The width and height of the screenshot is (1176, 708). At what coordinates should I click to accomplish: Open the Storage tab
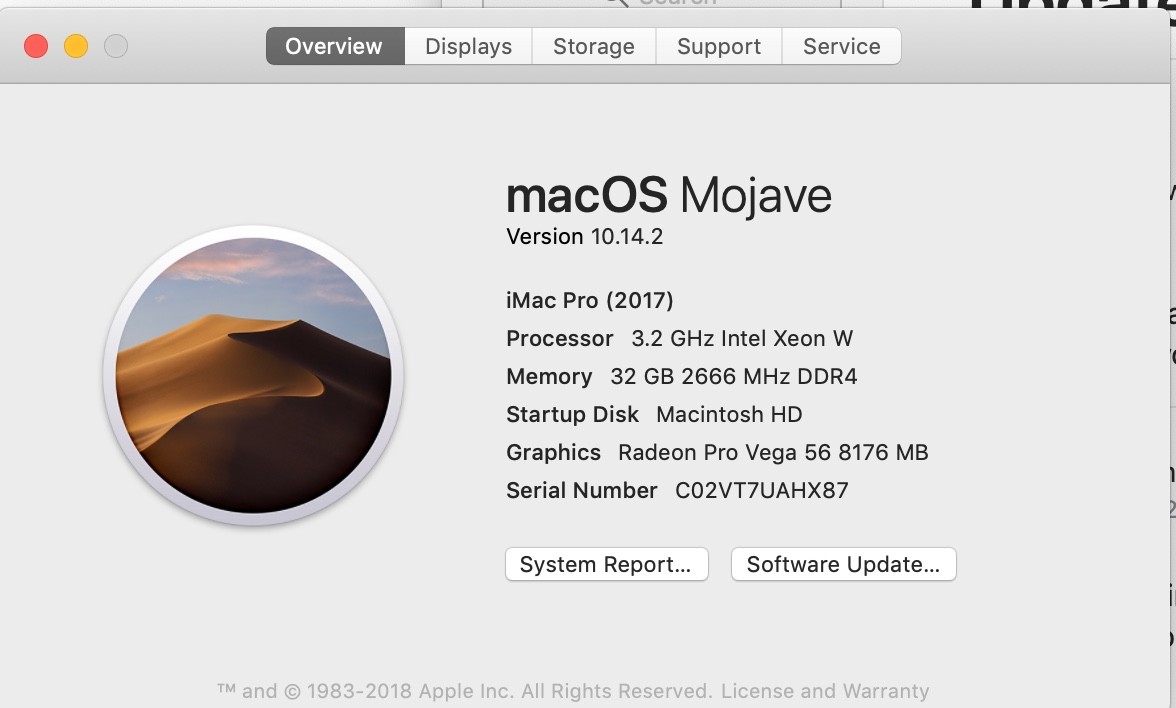coord(594,46)
